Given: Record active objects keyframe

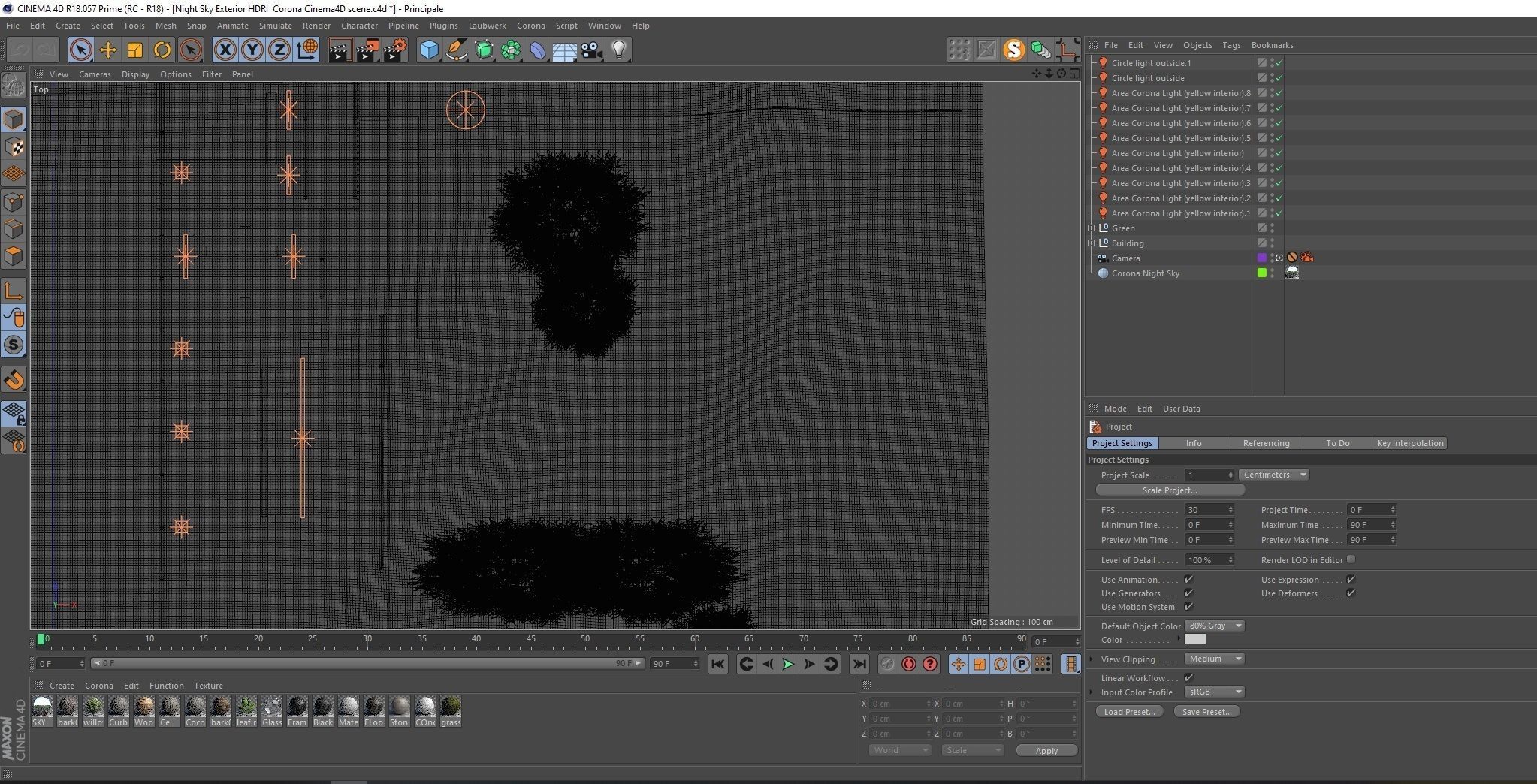Looking at the screenshot, I should coord(887,664).
